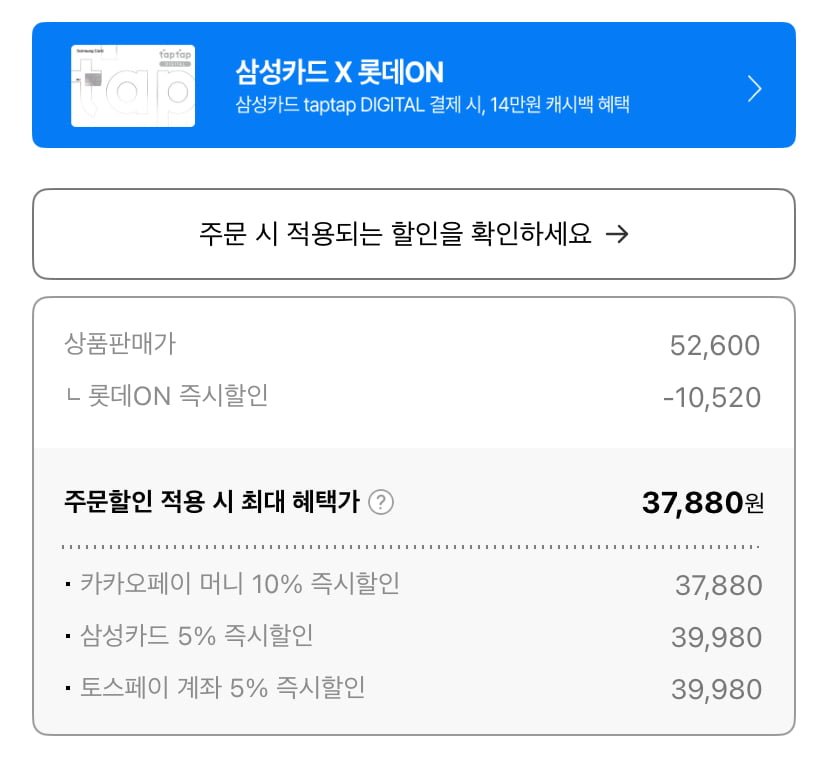Tap the banner's right chevron arrow
The width and height of the screenshot is (828, 758).
tap(755, 89)
